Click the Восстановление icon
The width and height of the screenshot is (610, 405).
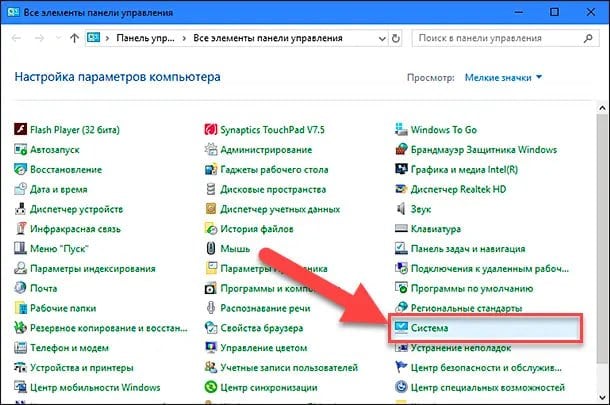pyautogui.click(x=20, y=169)
